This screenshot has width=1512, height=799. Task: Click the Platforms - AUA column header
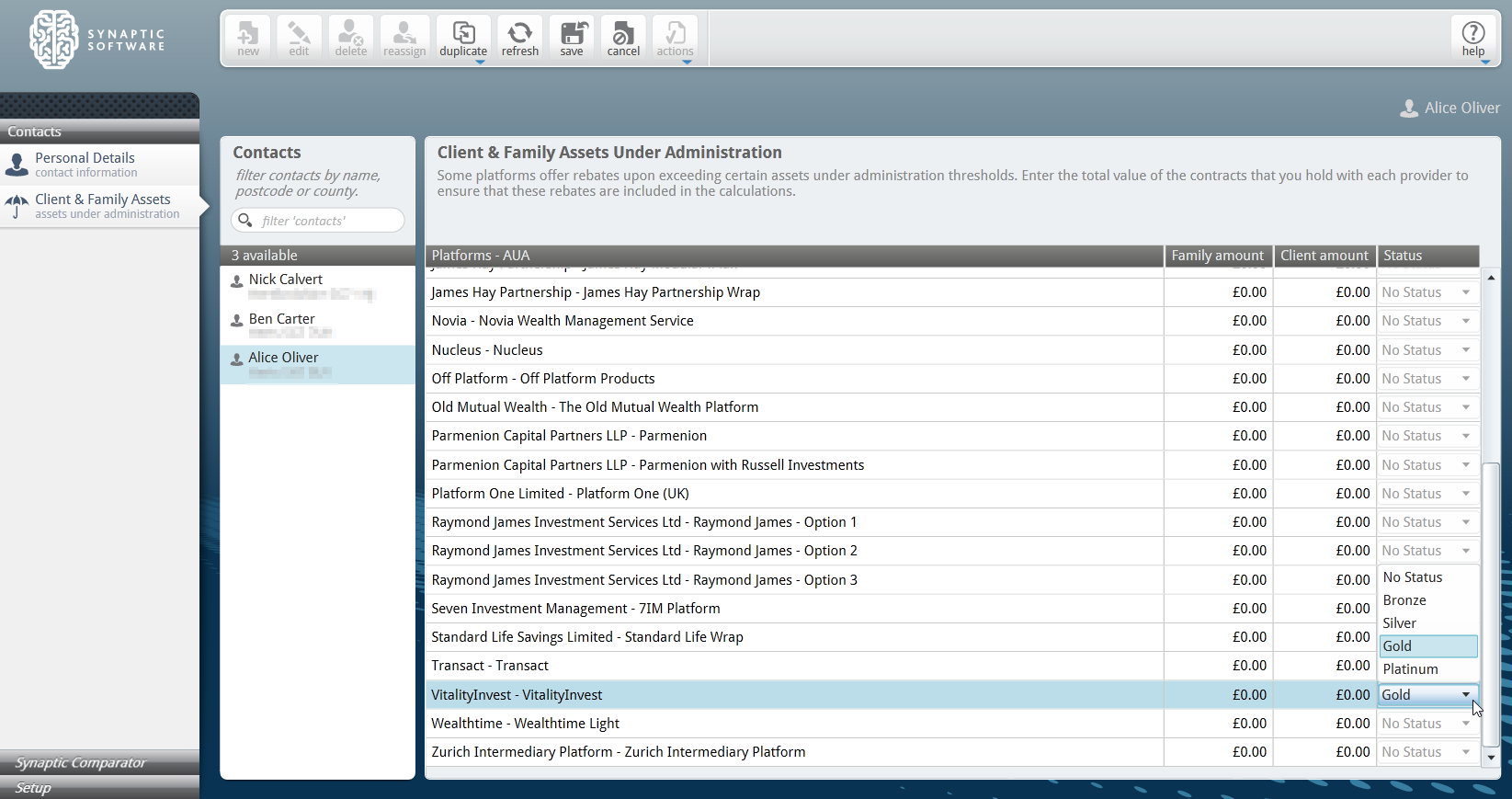(794, 256)
